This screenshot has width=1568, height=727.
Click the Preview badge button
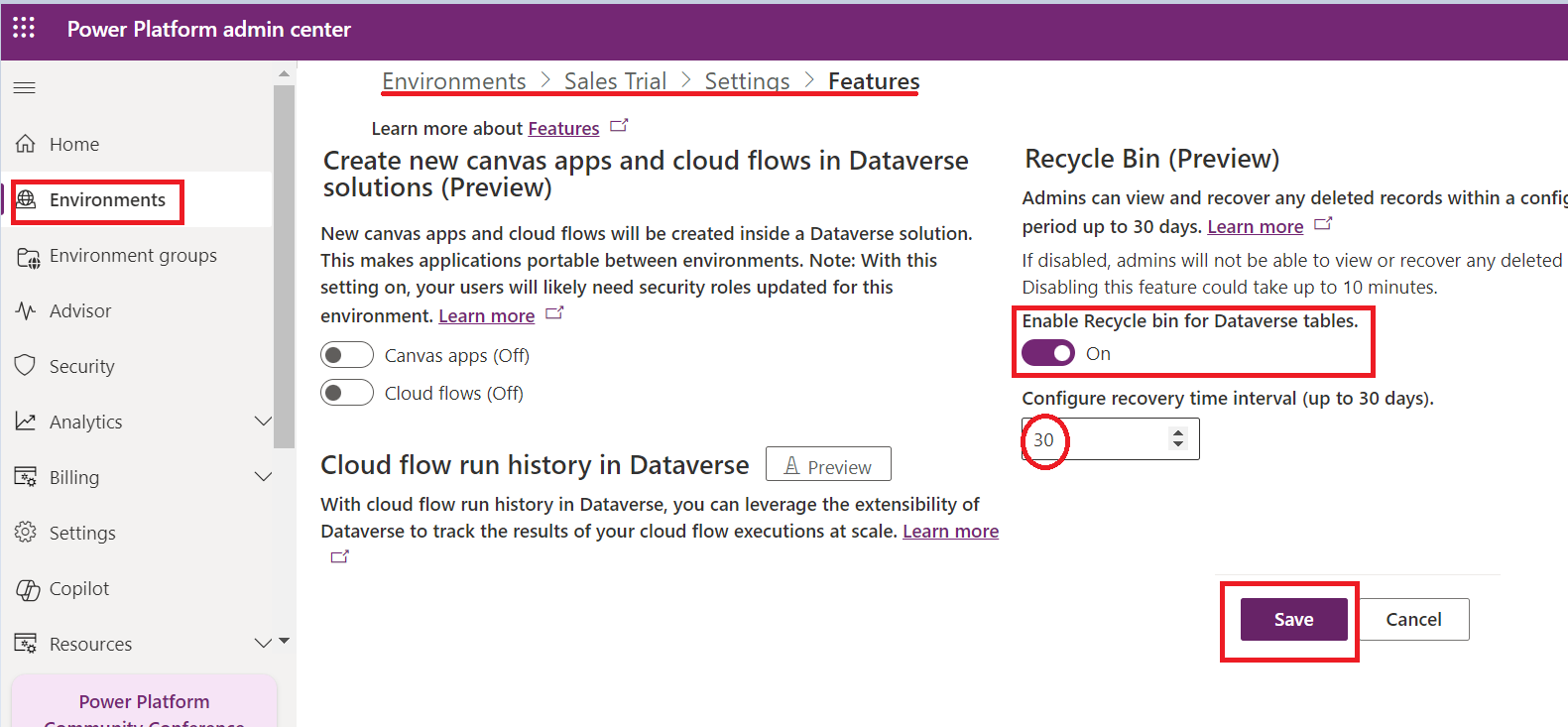[x=828, y=465]
